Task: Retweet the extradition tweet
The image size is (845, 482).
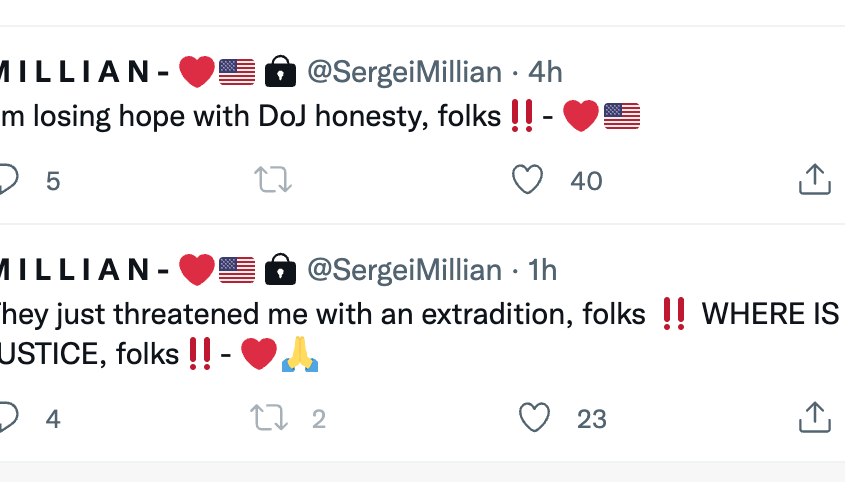Action: [x=269, y=418]
